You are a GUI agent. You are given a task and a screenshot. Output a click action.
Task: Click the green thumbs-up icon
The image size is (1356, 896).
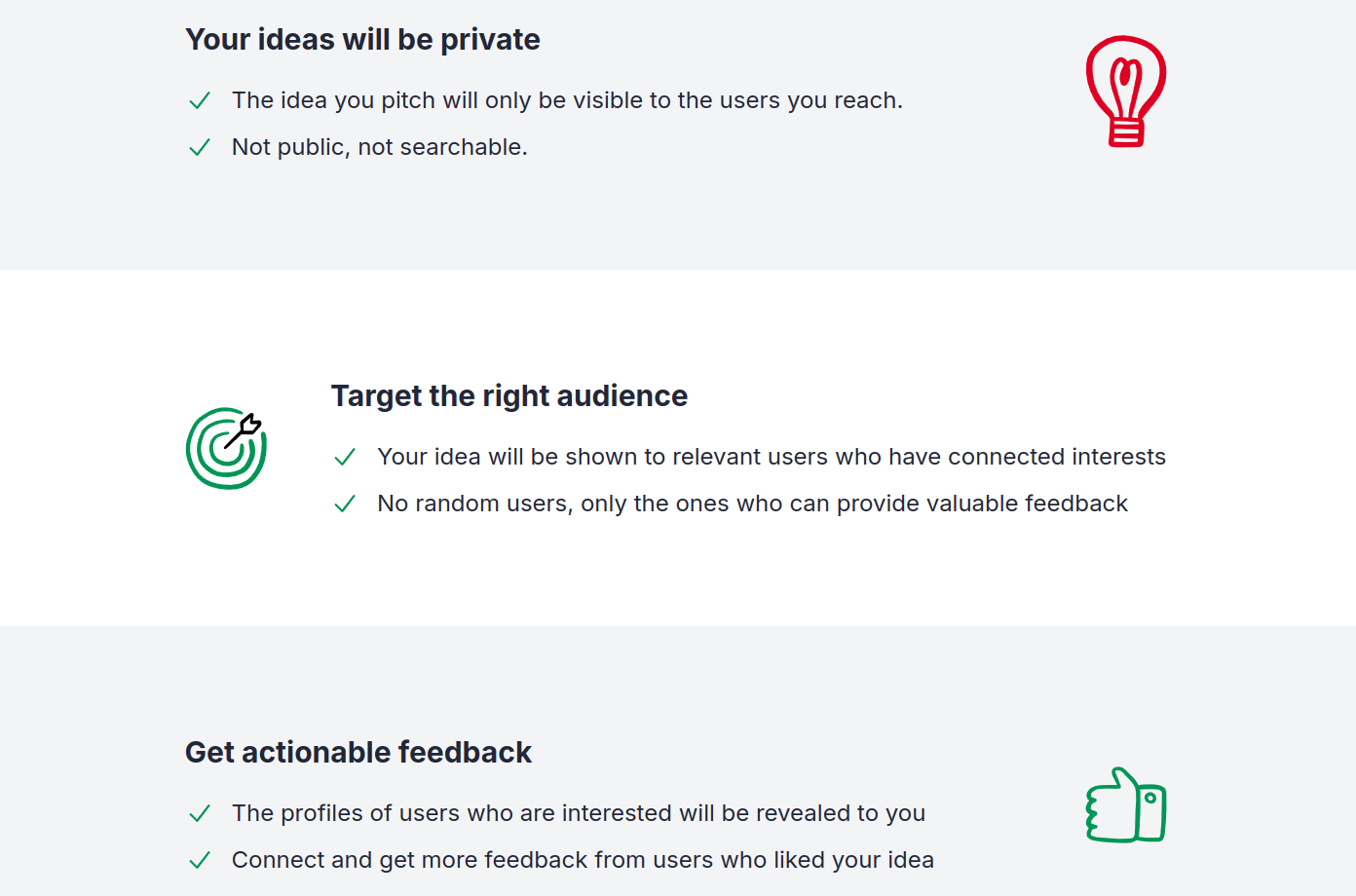point(1126,804)
